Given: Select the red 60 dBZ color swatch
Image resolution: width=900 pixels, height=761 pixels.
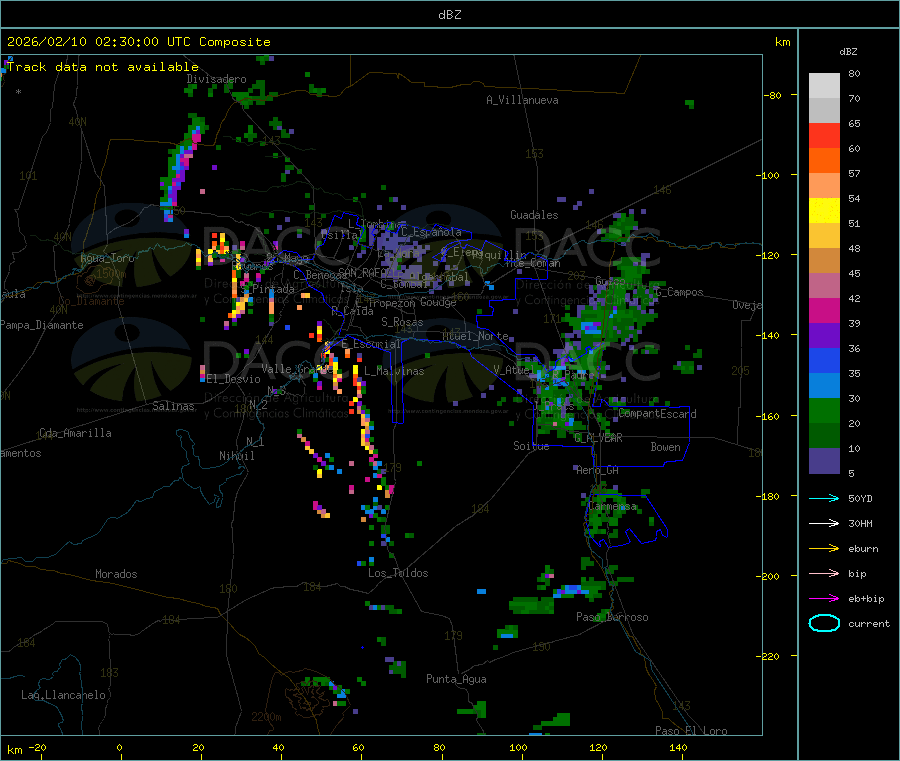Looking at the screenshot, I should point(824,135).
